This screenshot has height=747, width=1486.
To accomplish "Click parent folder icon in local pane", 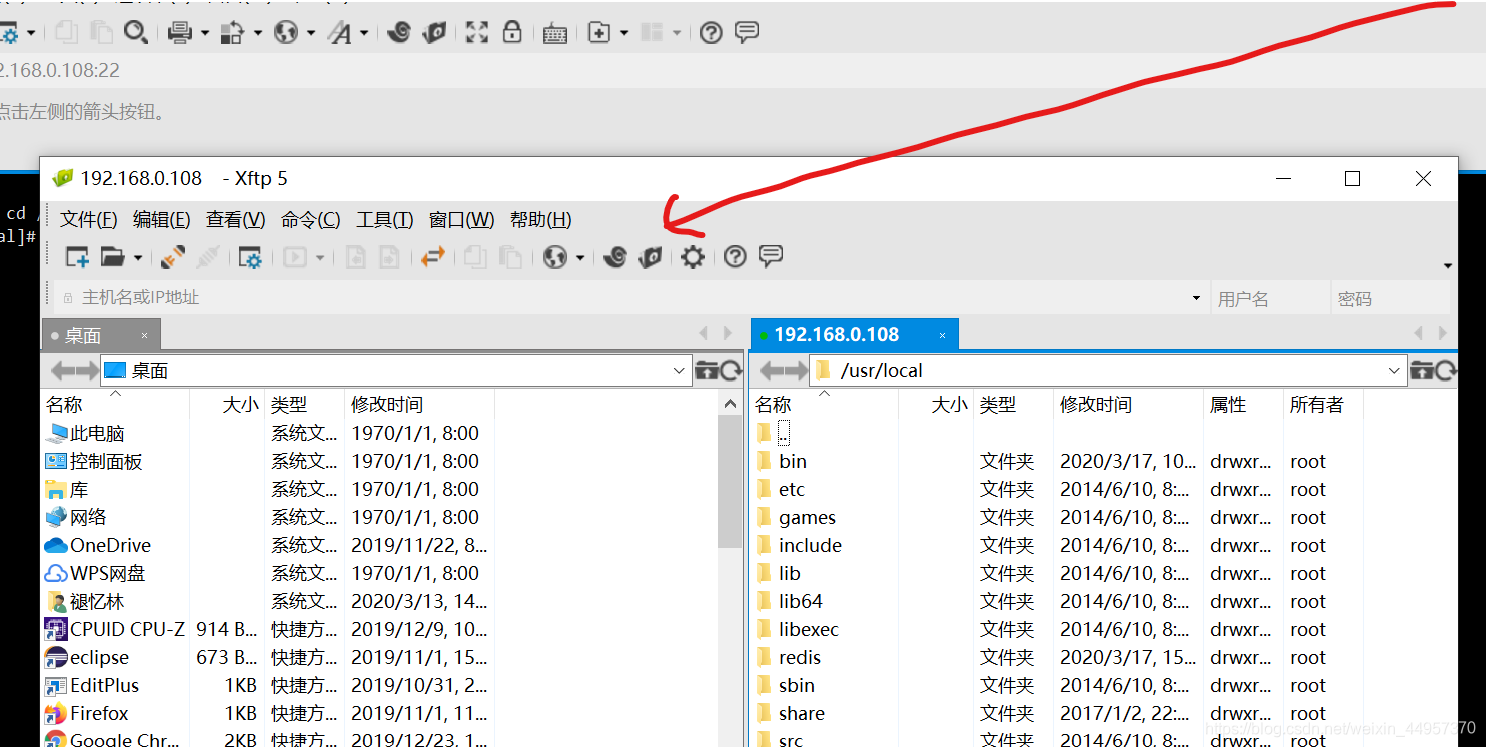I will coord(706,371).
